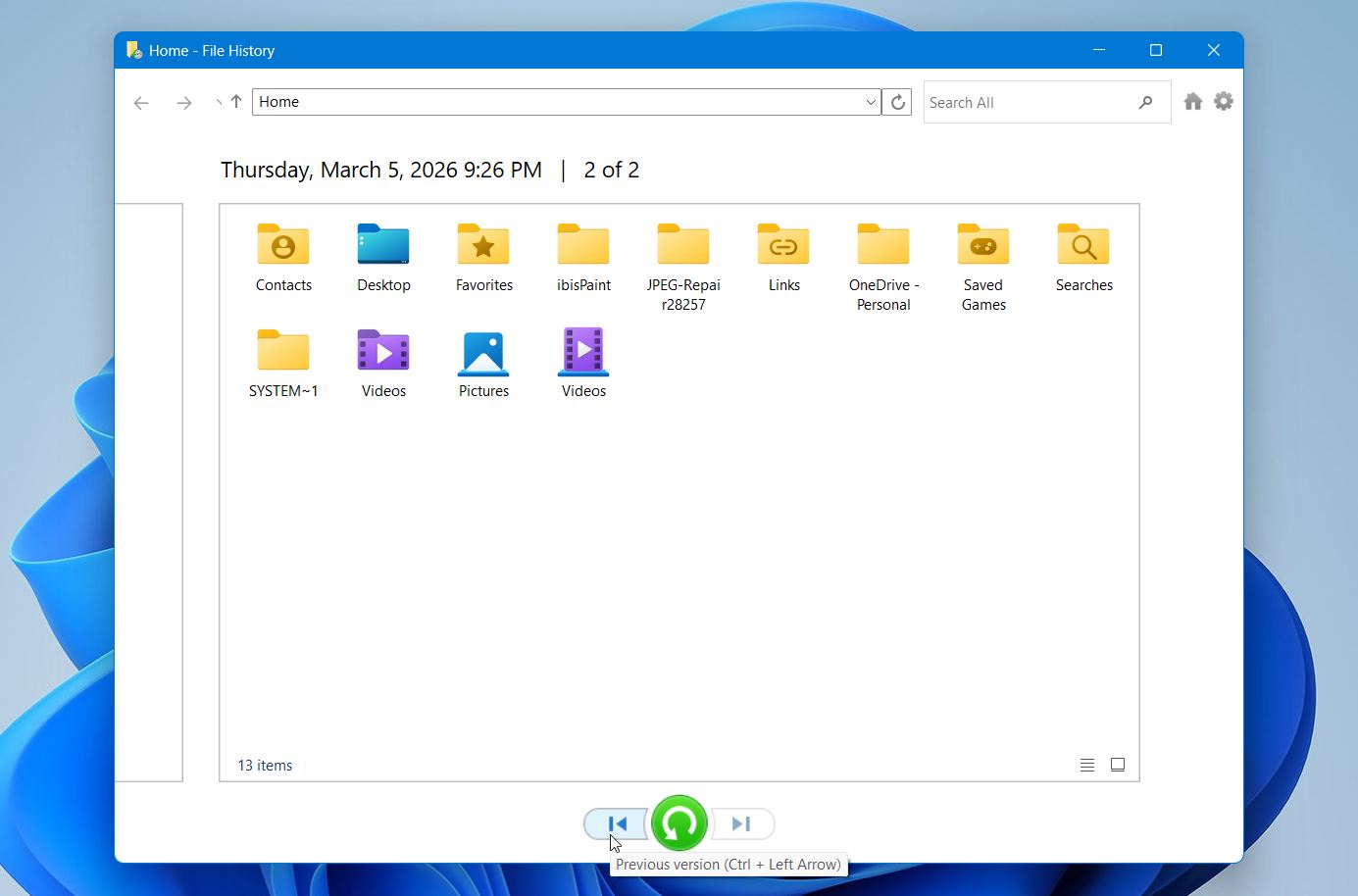Click the forward navigation arrow
1358x896 pixels.
click(x=184, y=102)
